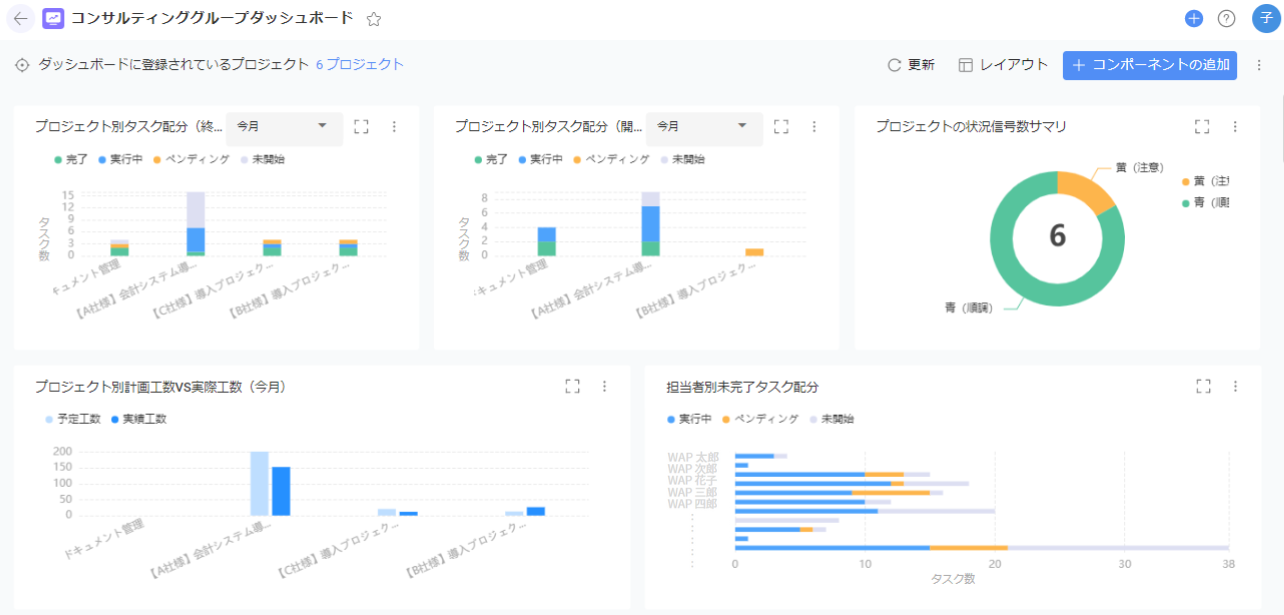
Task: Open the 6 プロジェクト link
Action: [360, 65]
